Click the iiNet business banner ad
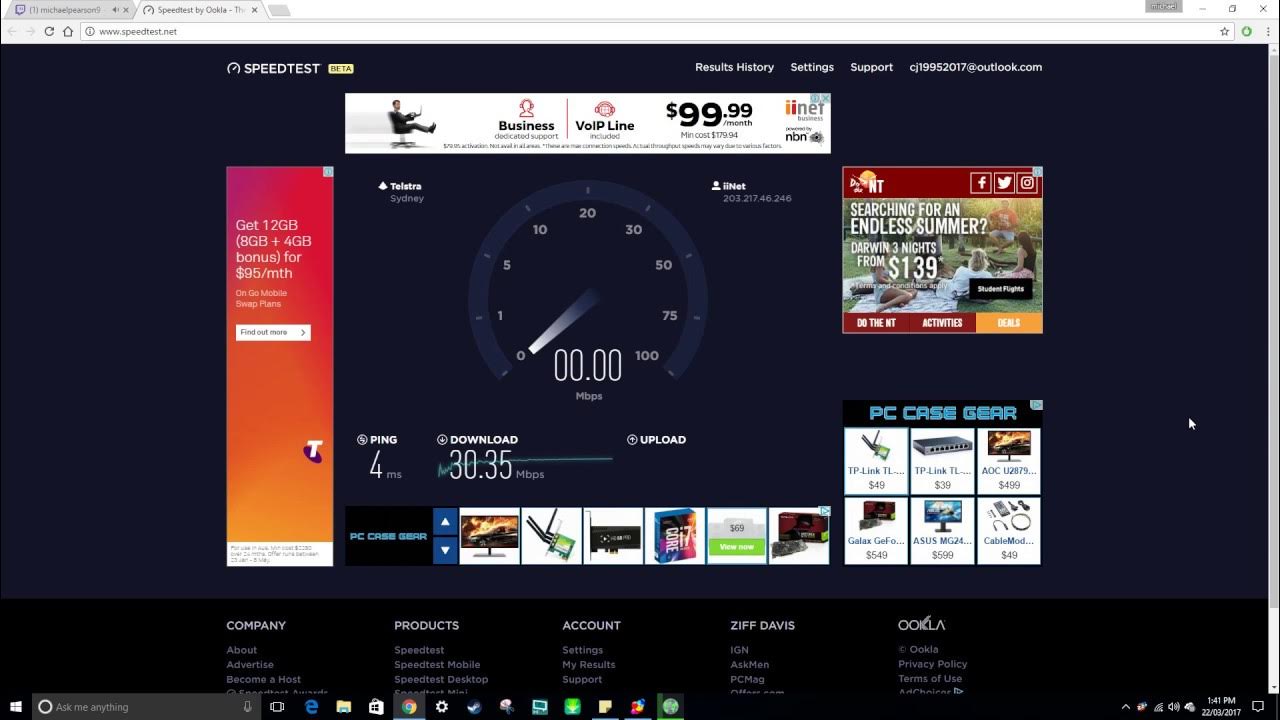The image size is (1280, 720). [588, 123]
